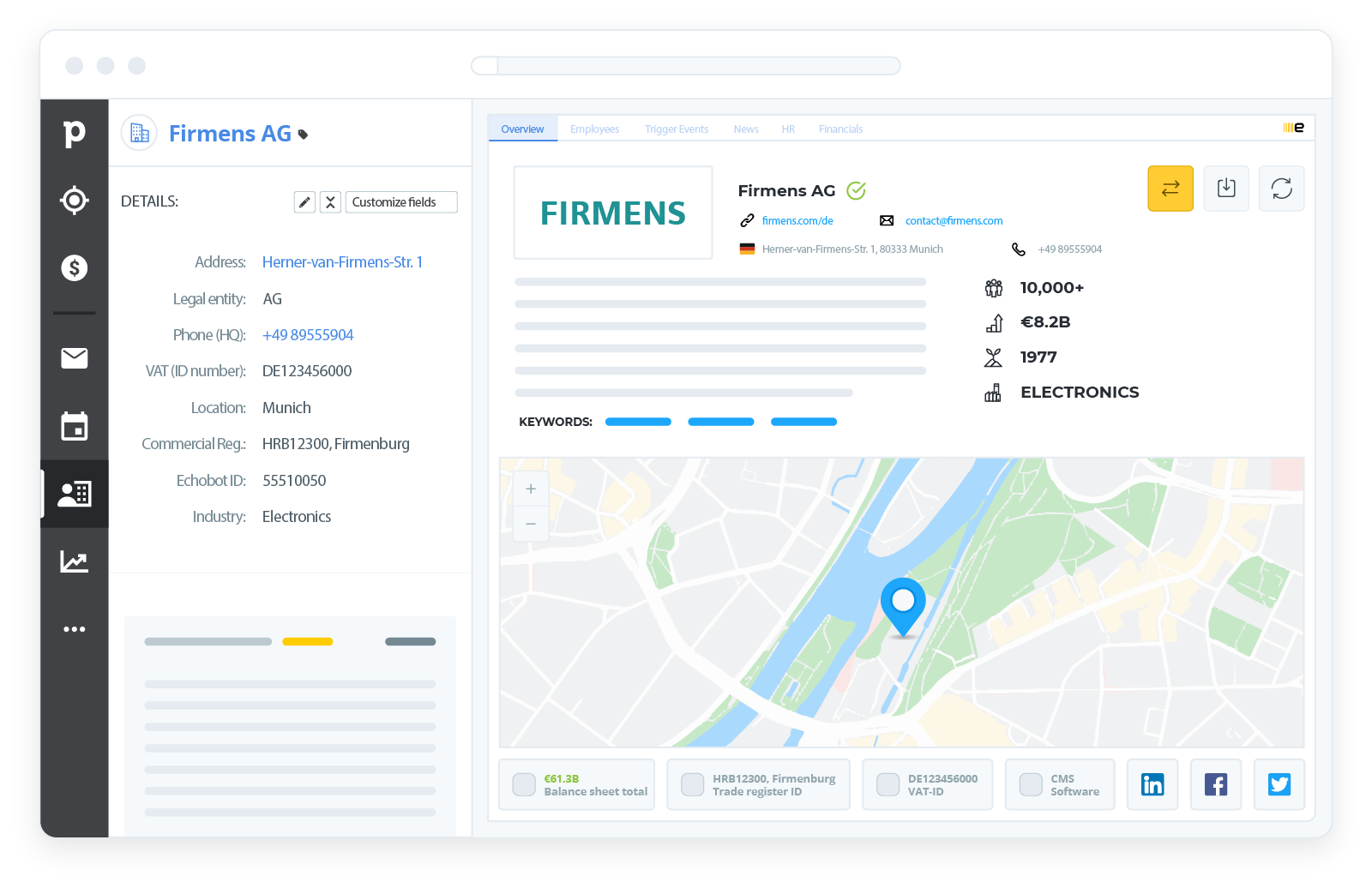Open the Firmens AG Twitter page
The image size is (1372, 888).
coord(1279,783)
